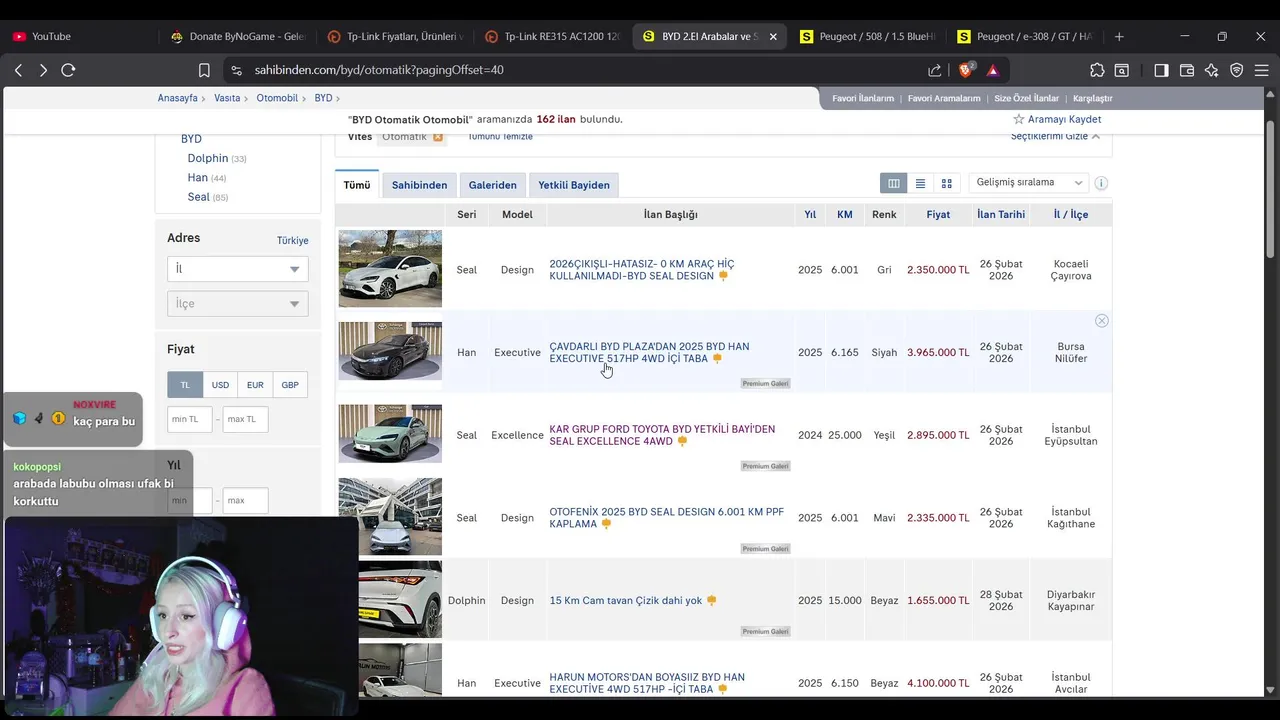1280x720 pixels.
Task: Sort listings by İlan Tarihi column
Action: pyautogui.click(x=1001, y=215)
